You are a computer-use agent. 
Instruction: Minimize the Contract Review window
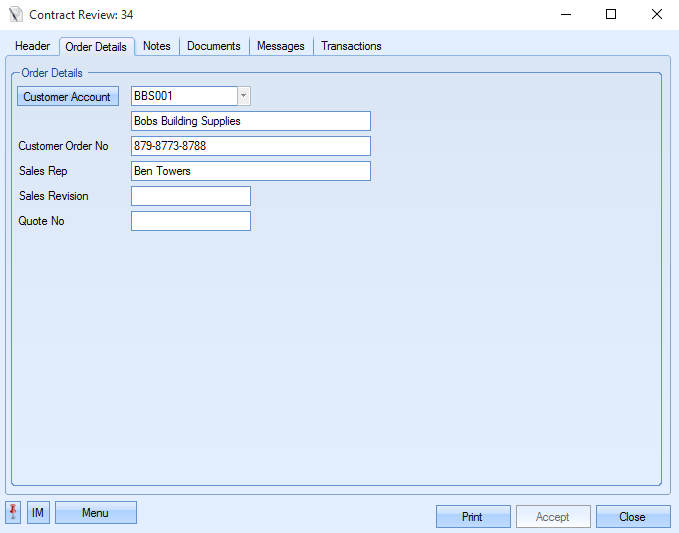pos(565,15)
